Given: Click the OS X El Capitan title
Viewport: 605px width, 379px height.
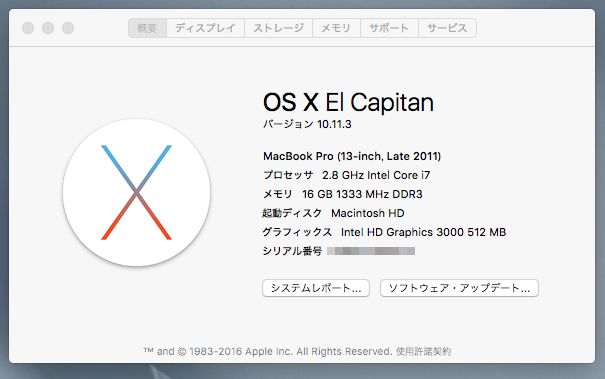Looking at the screenshot, I should [x=348, y=102].
